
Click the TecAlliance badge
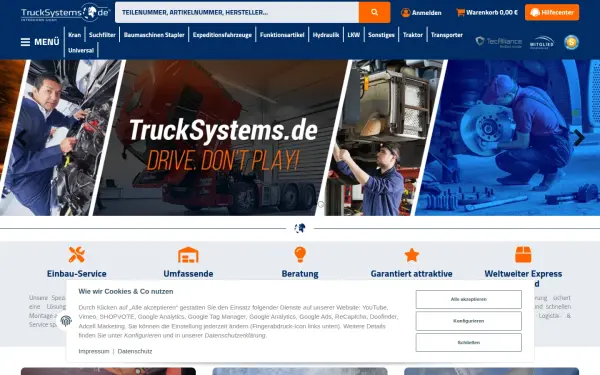499,42
